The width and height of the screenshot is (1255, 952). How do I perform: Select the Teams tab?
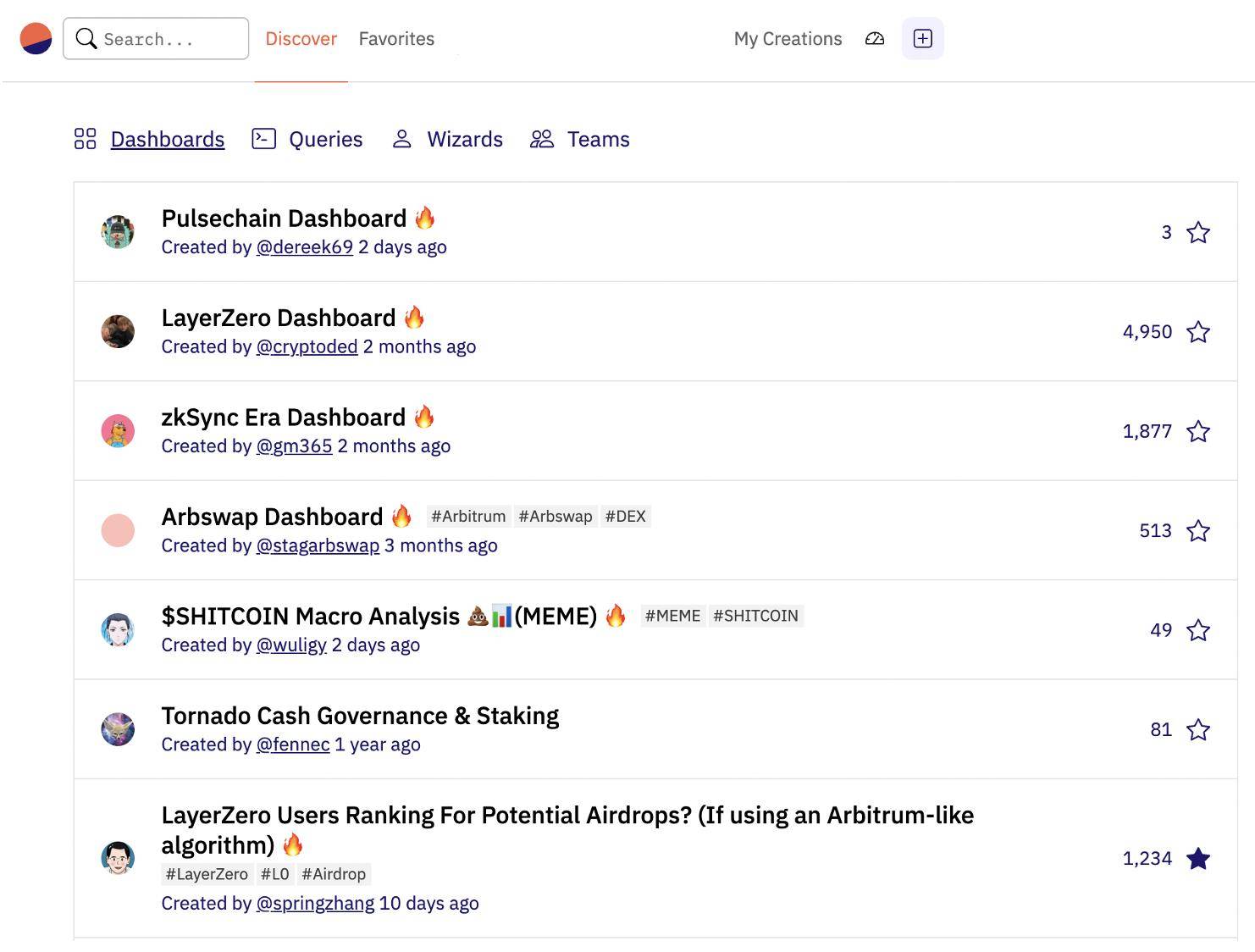[598, 139]
